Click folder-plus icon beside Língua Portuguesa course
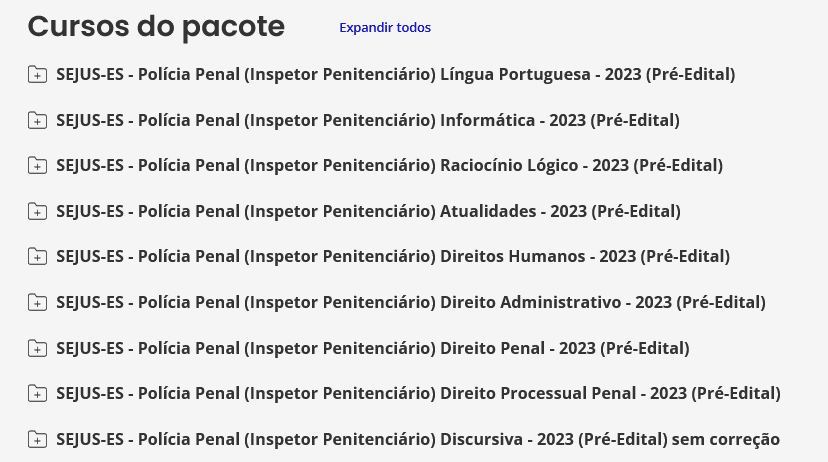This screenshot has width=828, height=462. click(37, 74)
